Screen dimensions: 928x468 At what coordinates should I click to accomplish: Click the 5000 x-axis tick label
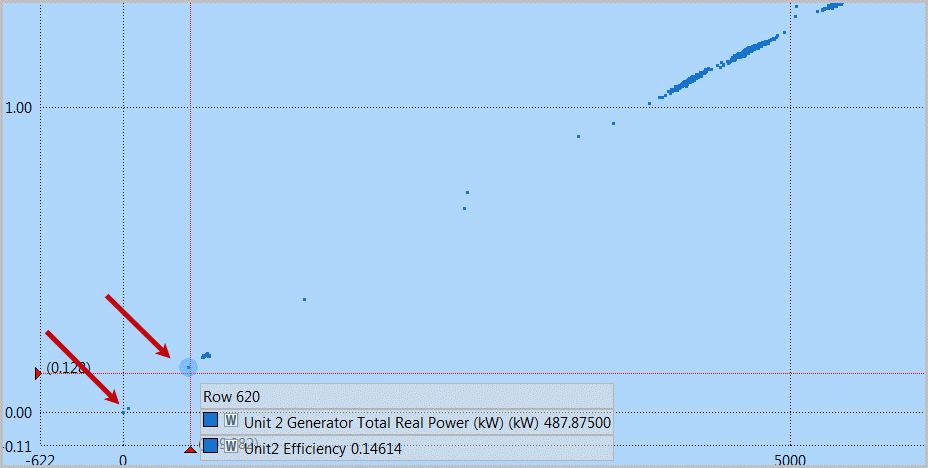[790, 461]
